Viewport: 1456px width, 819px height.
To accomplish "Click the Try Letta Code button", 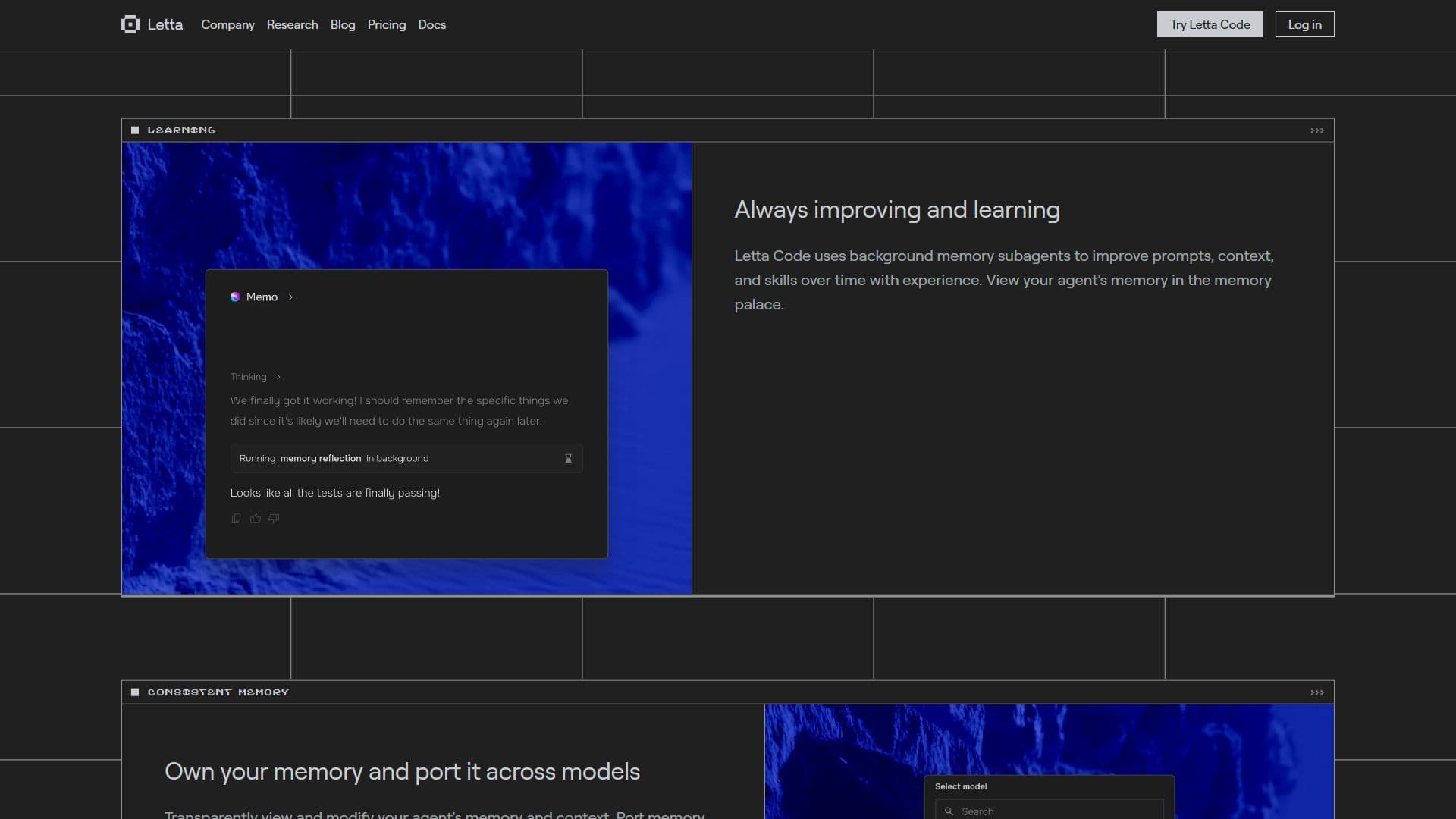I will [1210, 24].
